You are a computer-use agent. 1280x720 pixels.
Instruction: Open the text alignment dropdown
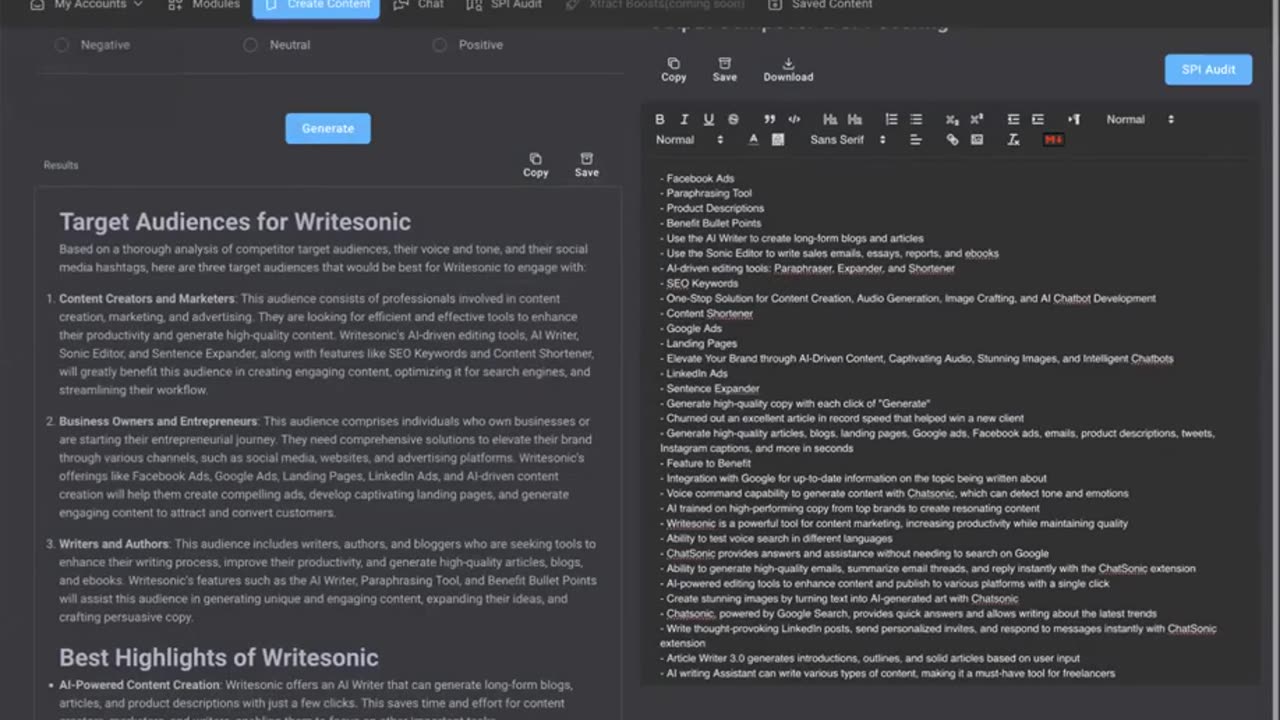click(916, 140)
